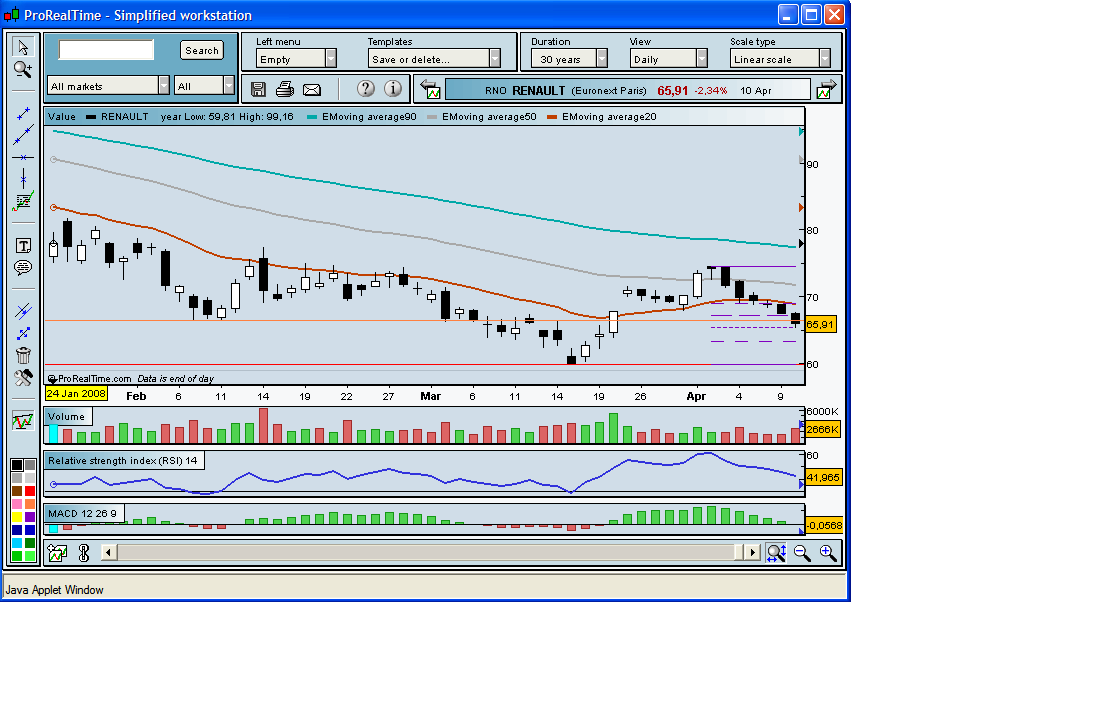1114x727 pixels.
Task: Click the printer icon
Action: (x=285, y=89)
